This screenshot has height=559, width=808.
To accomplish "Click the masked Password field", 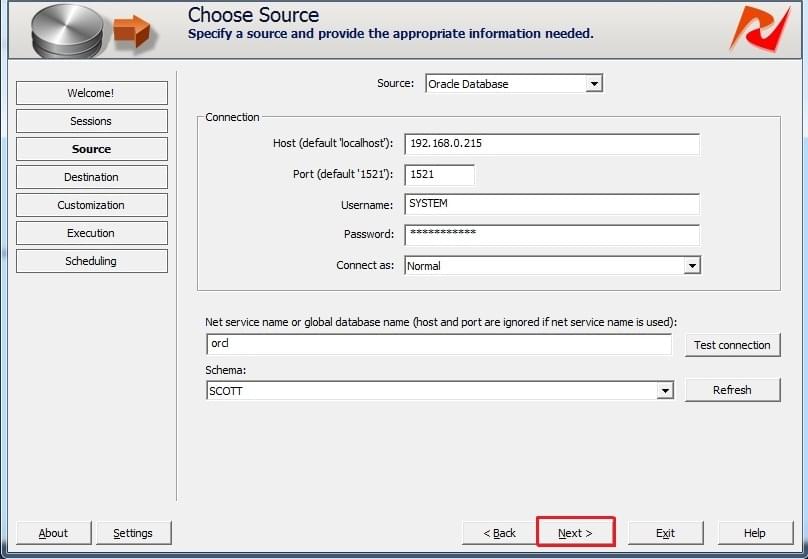I will tap(552, 234).
